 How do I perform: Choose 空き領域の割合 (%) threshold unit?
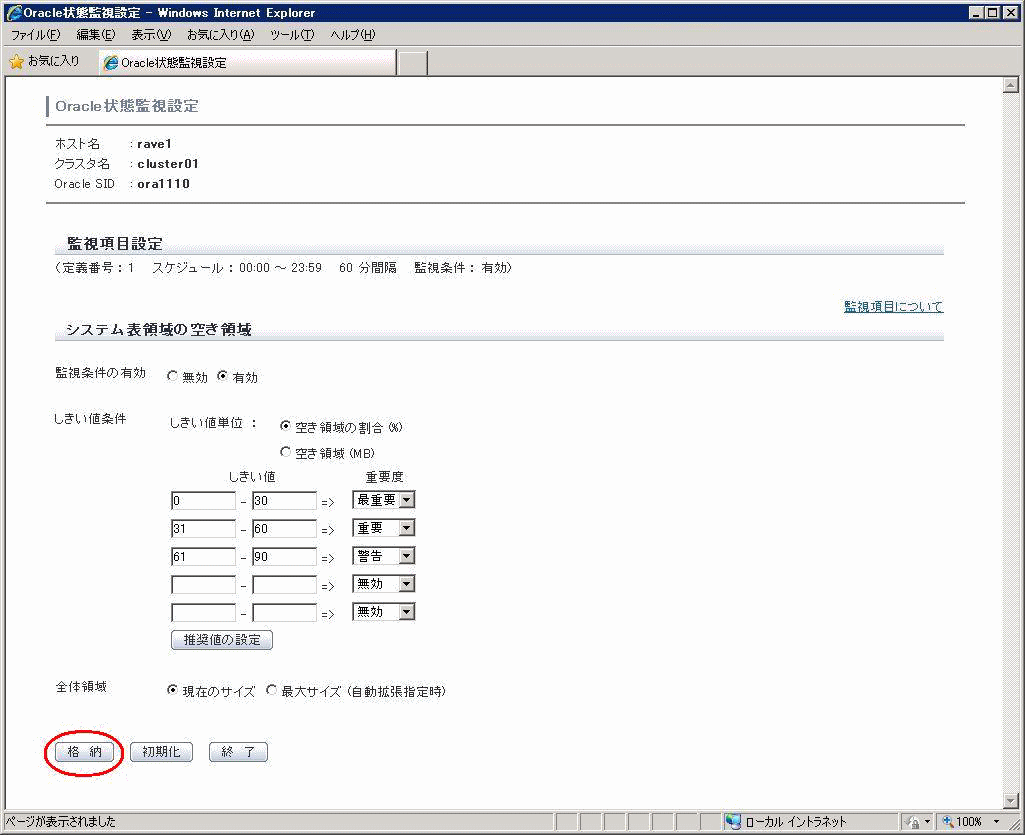click(x=285, y=426)
